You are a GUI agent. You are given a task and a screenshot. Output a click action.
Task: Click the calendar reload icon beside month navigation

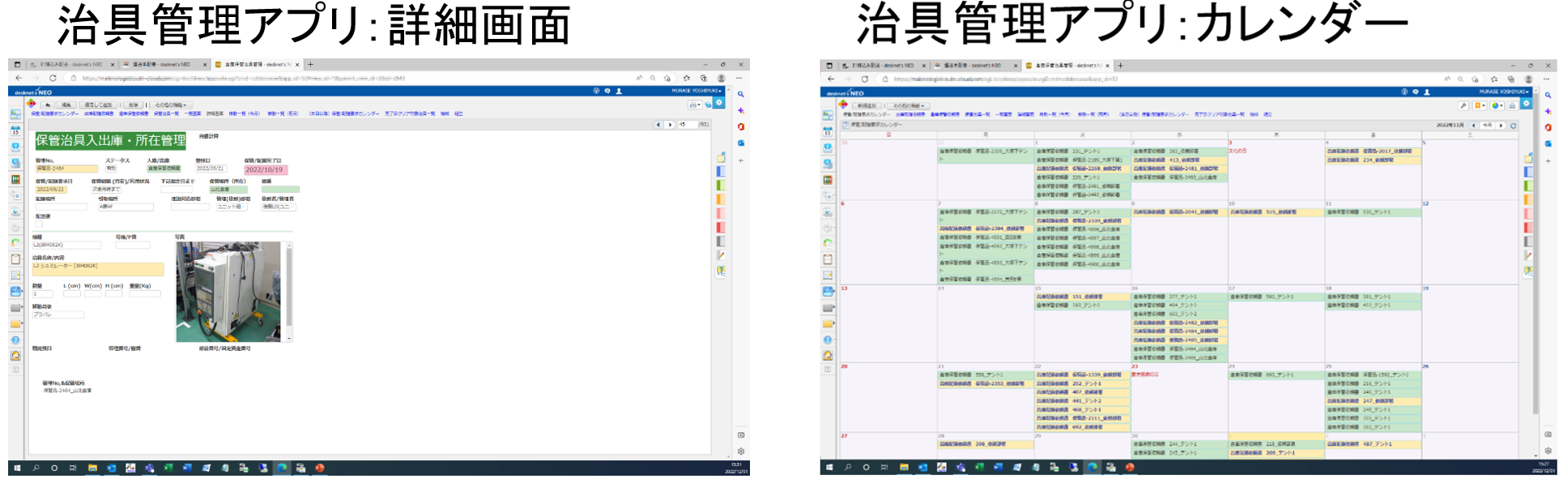pos(1513,126)
